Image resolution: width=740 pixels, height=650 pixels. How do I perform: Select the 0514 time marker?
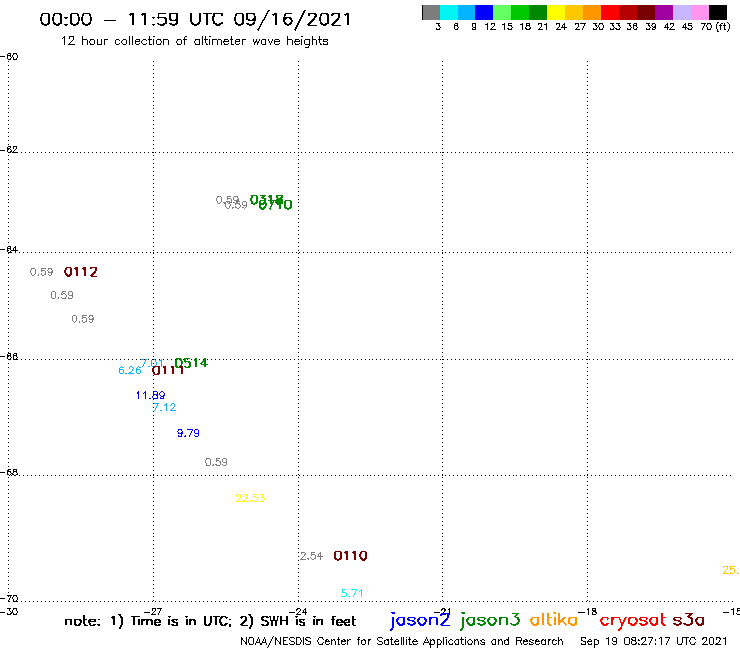pyautogui.click(x=191, y=363)
